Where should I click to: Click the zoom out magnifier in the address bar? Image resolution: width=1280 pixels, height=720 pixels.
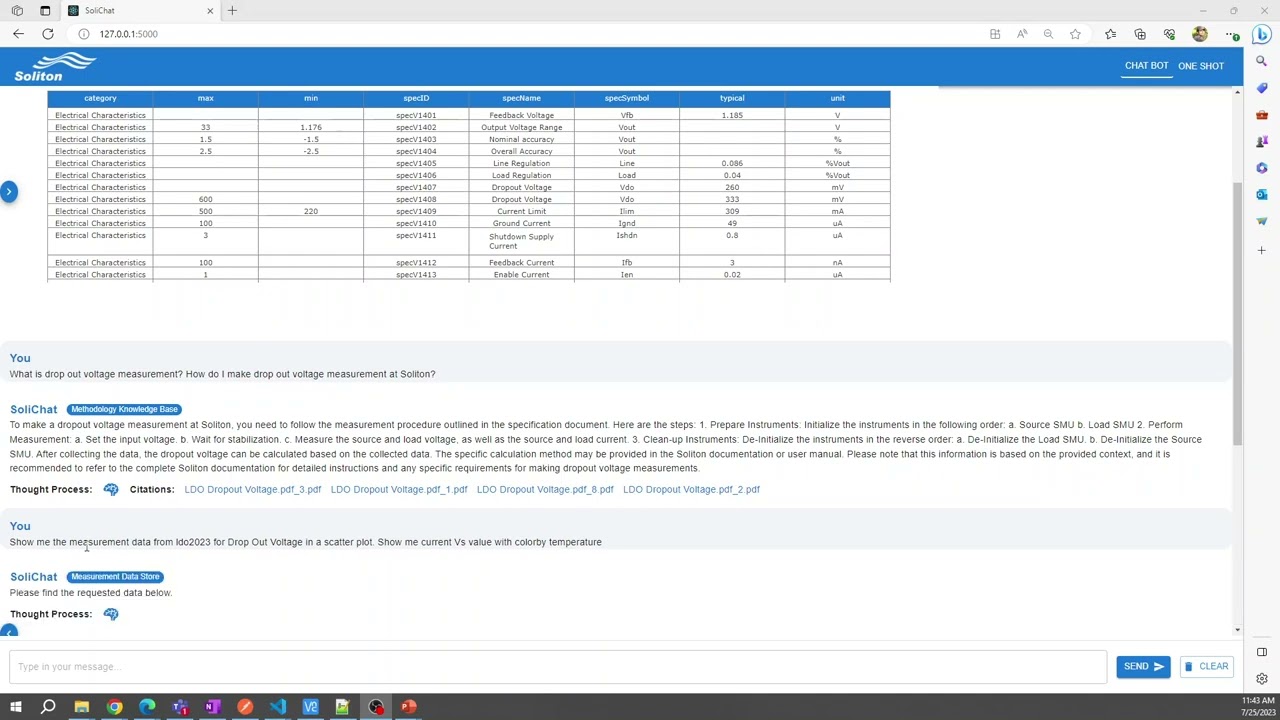pyautogui.click(x=1048, y=34)
